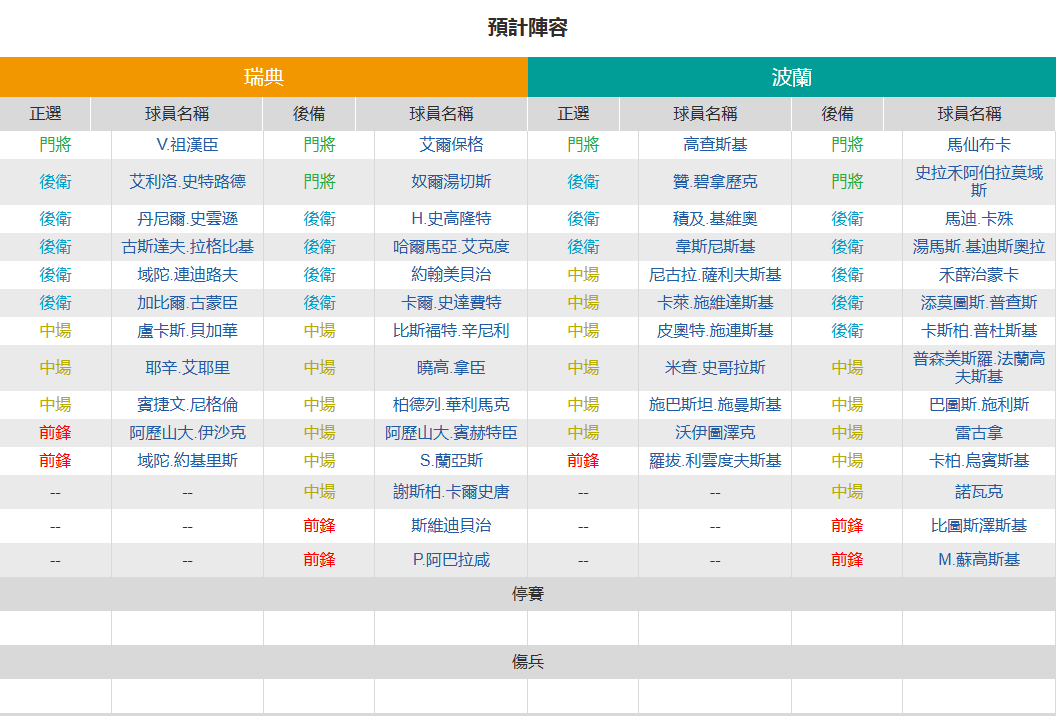Click the 瑞典 team header

point(264,77)
